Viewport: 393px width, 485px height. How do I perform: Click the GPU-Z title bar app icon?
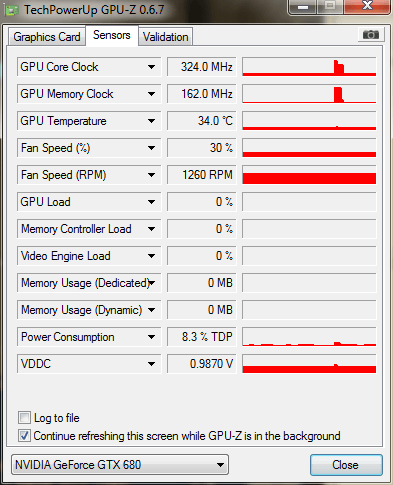pyautogui.click(x=12, y=10)
